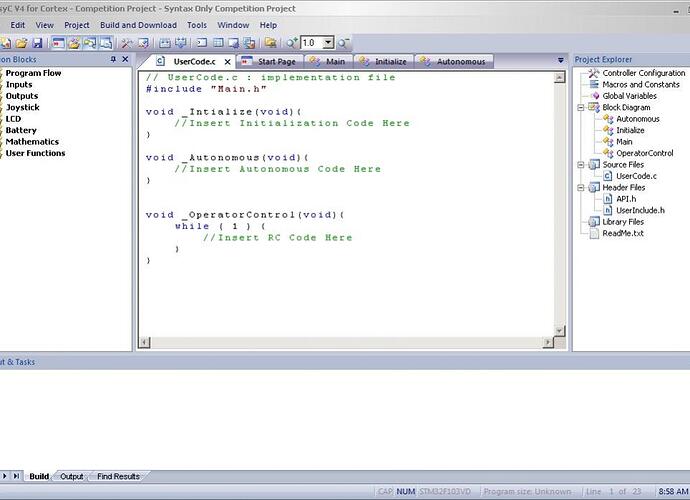Click the crossed tools configuration toolbar icon
Image resolution: width=690 pixels, height=500 pixels.
[x=127, y=43]
